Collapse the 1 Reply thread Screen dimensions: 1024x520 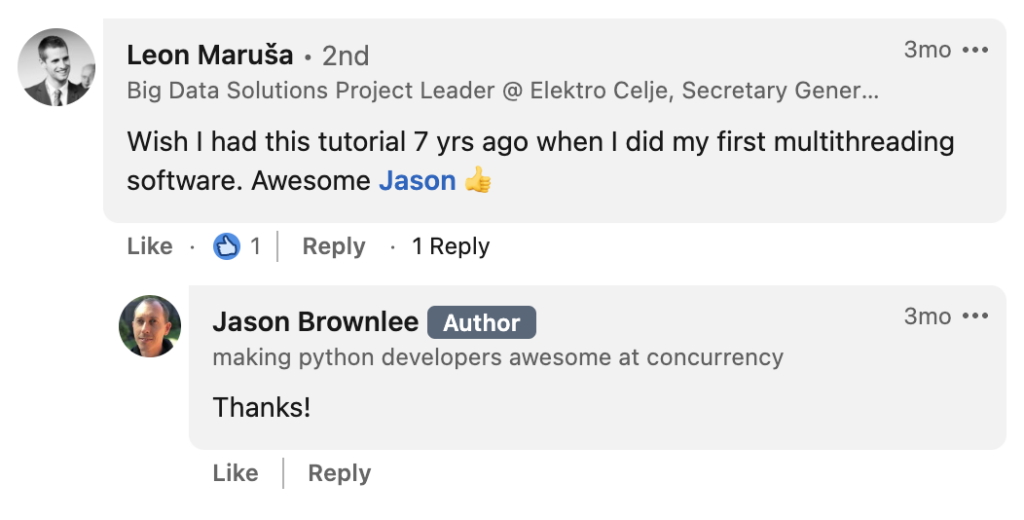click(x=450, y=246)
